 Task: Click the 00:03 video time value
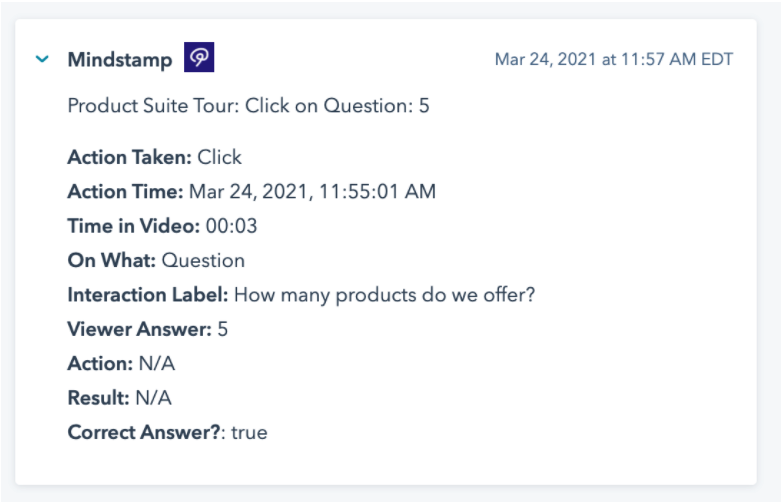[x=231, y=226]
